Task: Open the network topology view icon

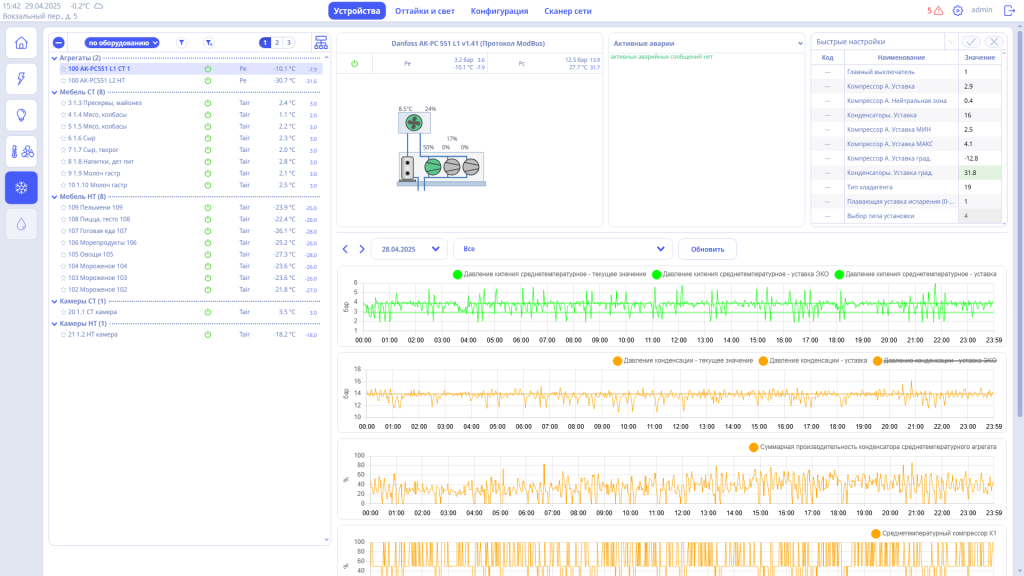Action: pyautogui.click(x=322, y=42)
